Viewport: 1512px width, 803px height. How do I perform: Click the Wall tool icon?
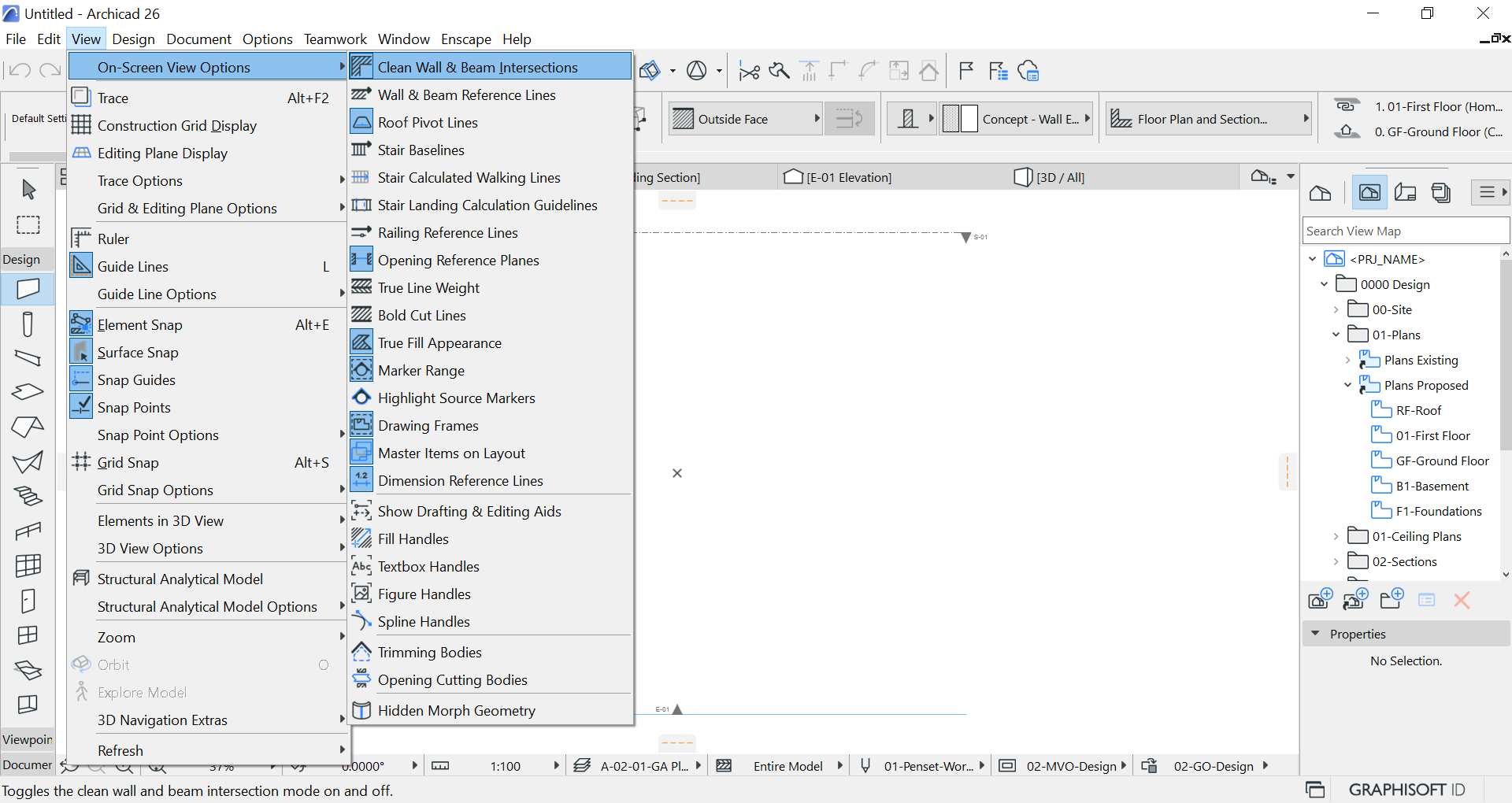(28, 289)
